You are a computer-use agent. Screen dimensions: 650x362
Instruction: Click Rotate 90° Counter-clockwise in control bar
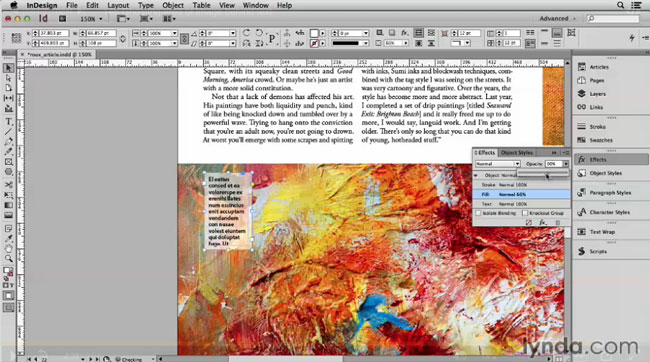259,33
